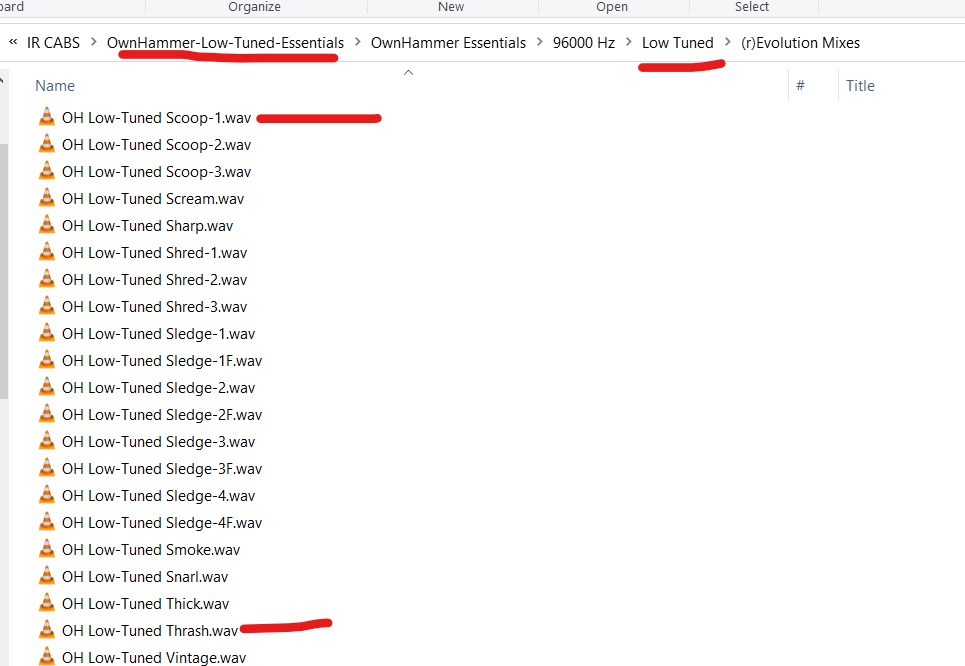Open the chevron after Low Tuned breadcrumb
The height and width of the screenshot is (666, 965).
[x=727, y=42]
